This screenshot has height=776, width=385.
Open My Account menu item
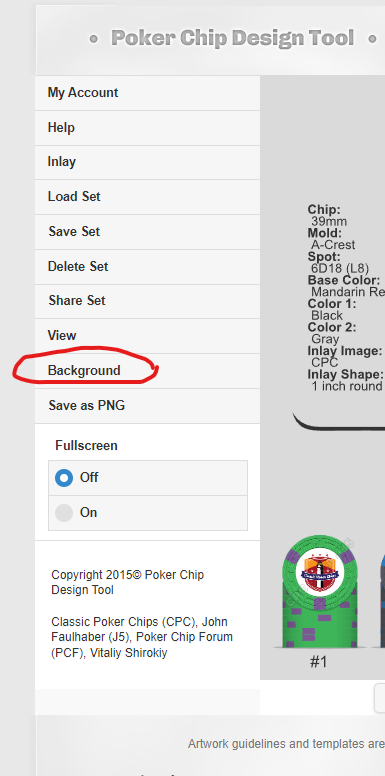[x=147, y=93]
